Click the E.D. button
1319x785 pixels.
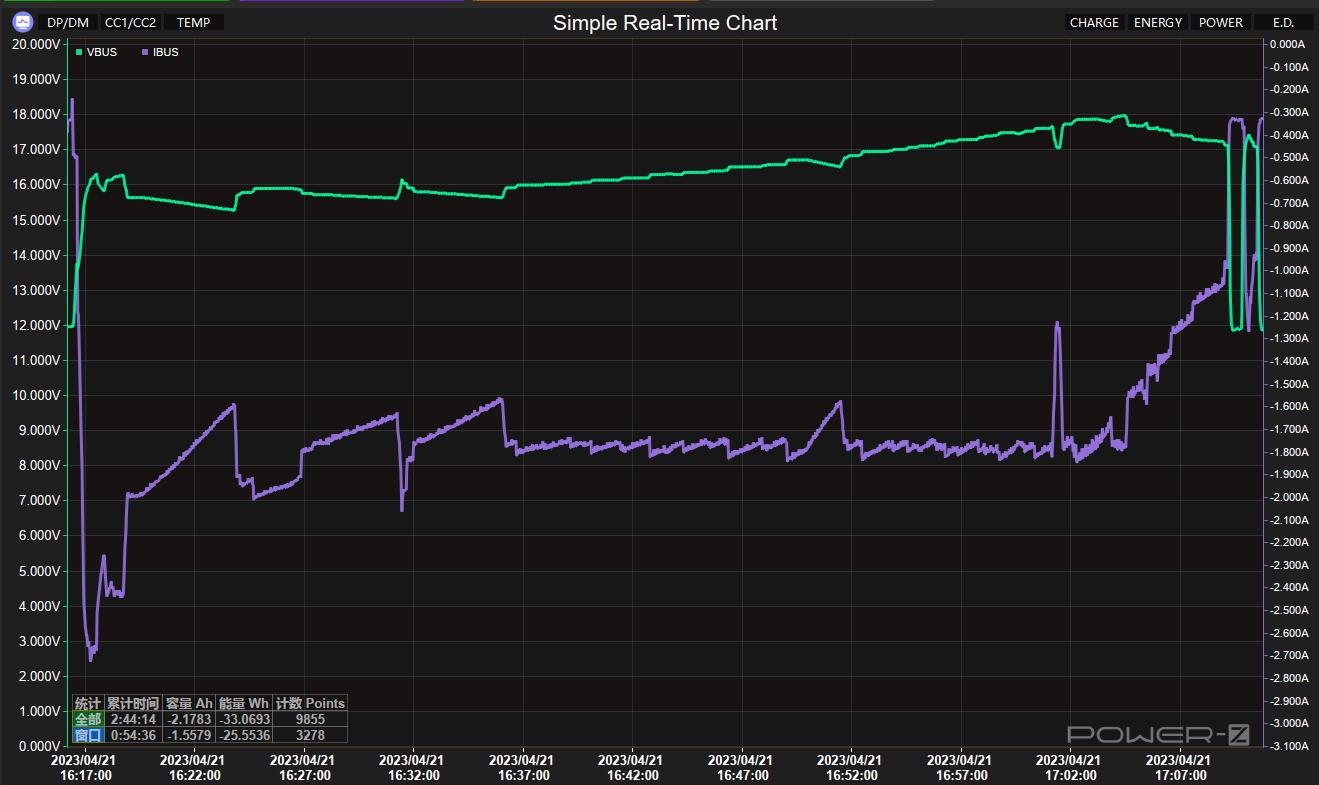1283,22
